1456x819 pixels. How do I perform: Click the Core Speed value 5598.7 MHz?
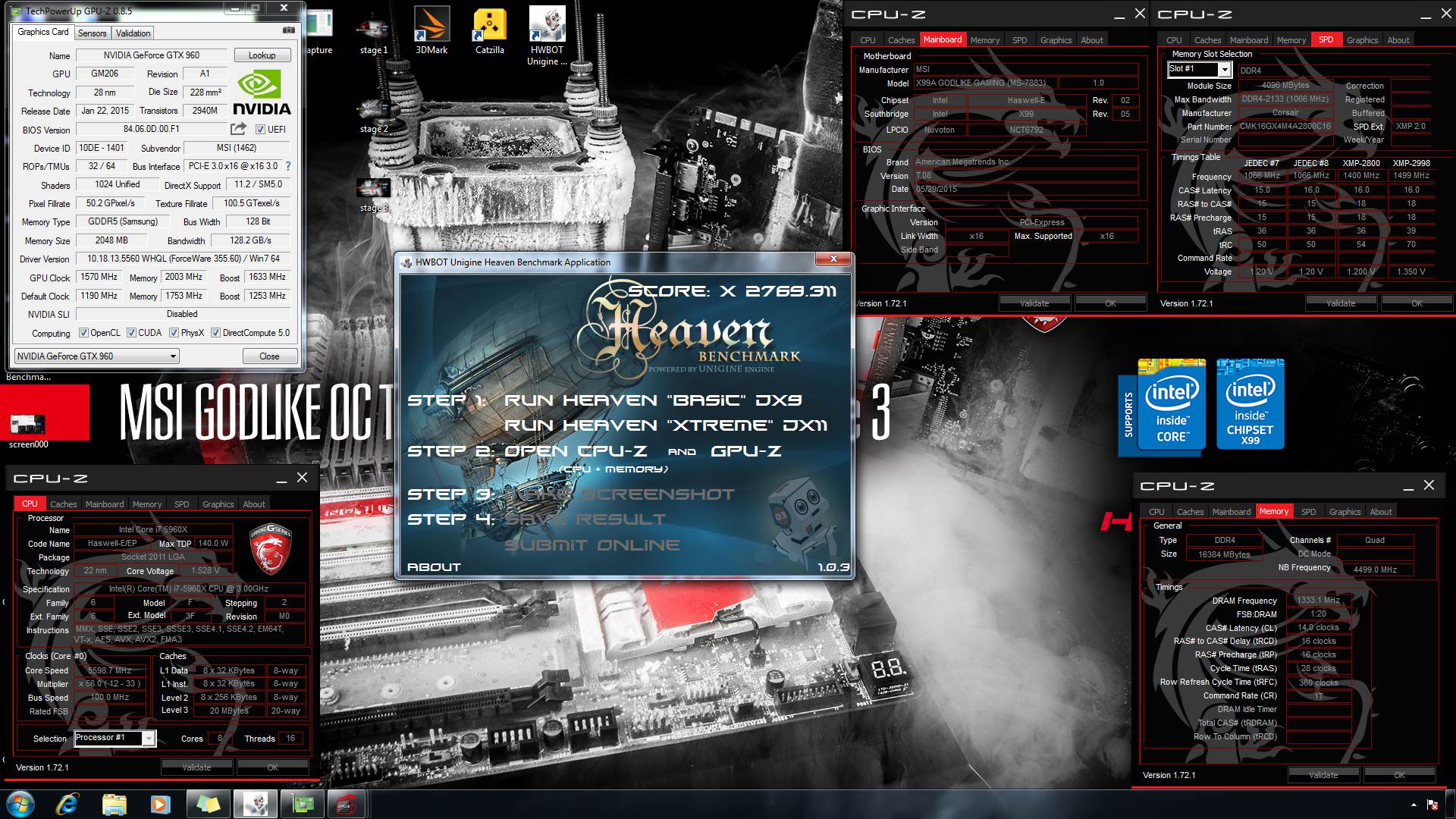pos(109,671)
